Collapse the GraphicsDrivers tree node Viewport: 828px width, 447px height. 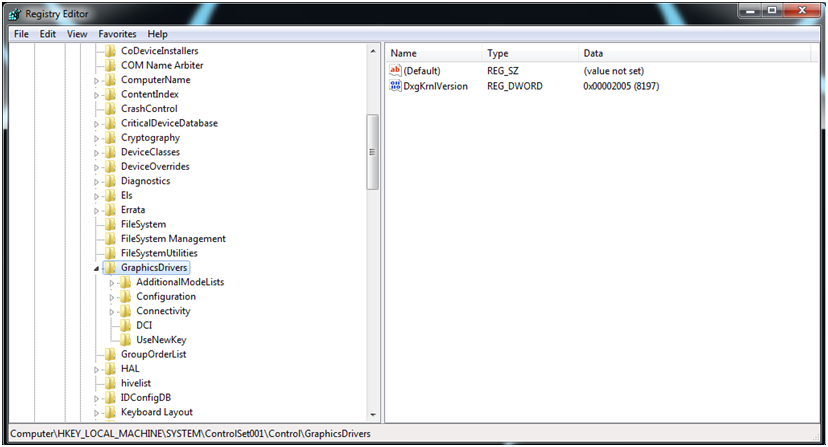pyautogui.click(x=97, y=268)
